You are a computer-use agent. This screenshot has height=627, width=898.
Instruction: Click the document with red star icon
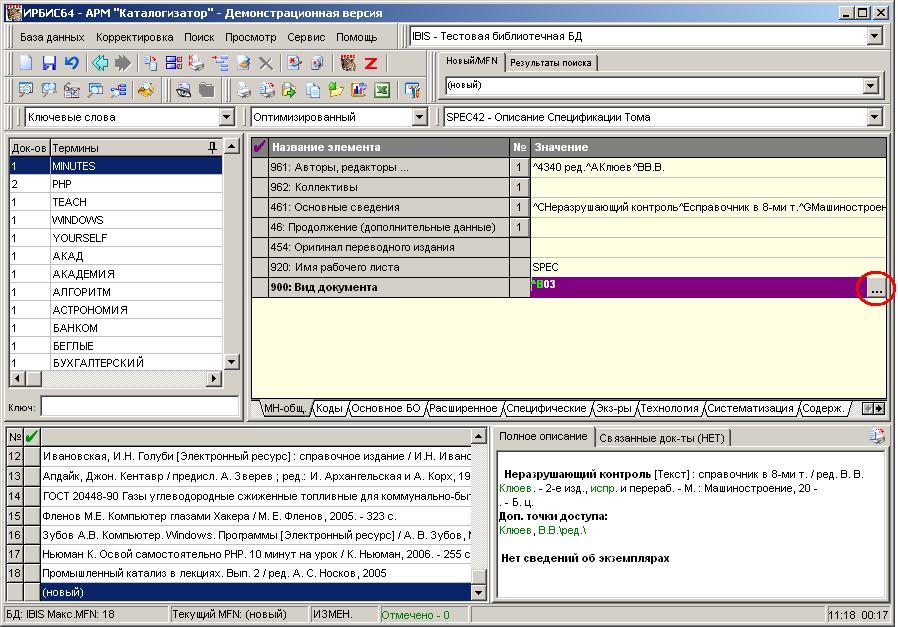[294, 63]
